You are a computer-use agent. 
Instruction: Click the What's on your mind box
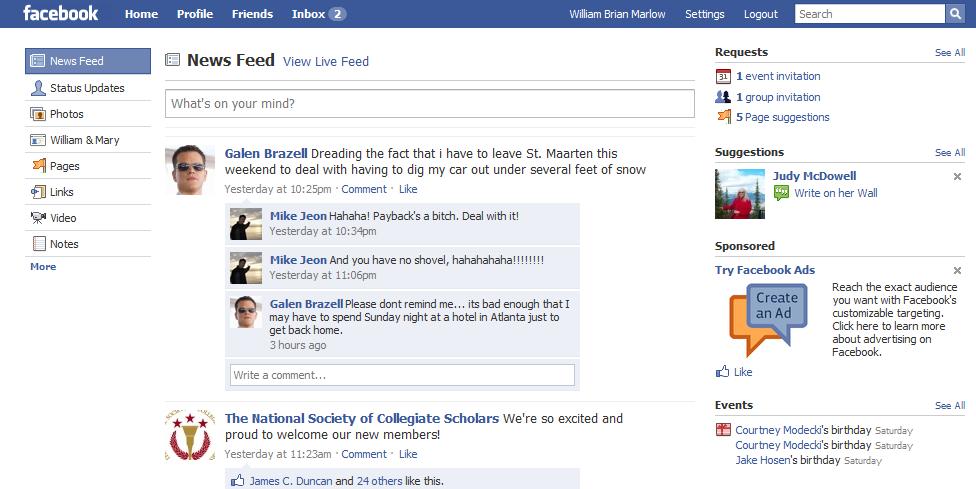pyautogui.click(x=429, y=104)
